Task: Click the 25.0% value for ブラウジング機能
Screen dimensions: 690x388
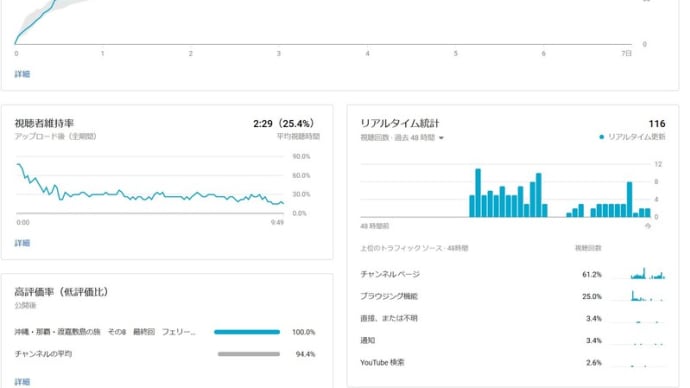Action: 591,296
